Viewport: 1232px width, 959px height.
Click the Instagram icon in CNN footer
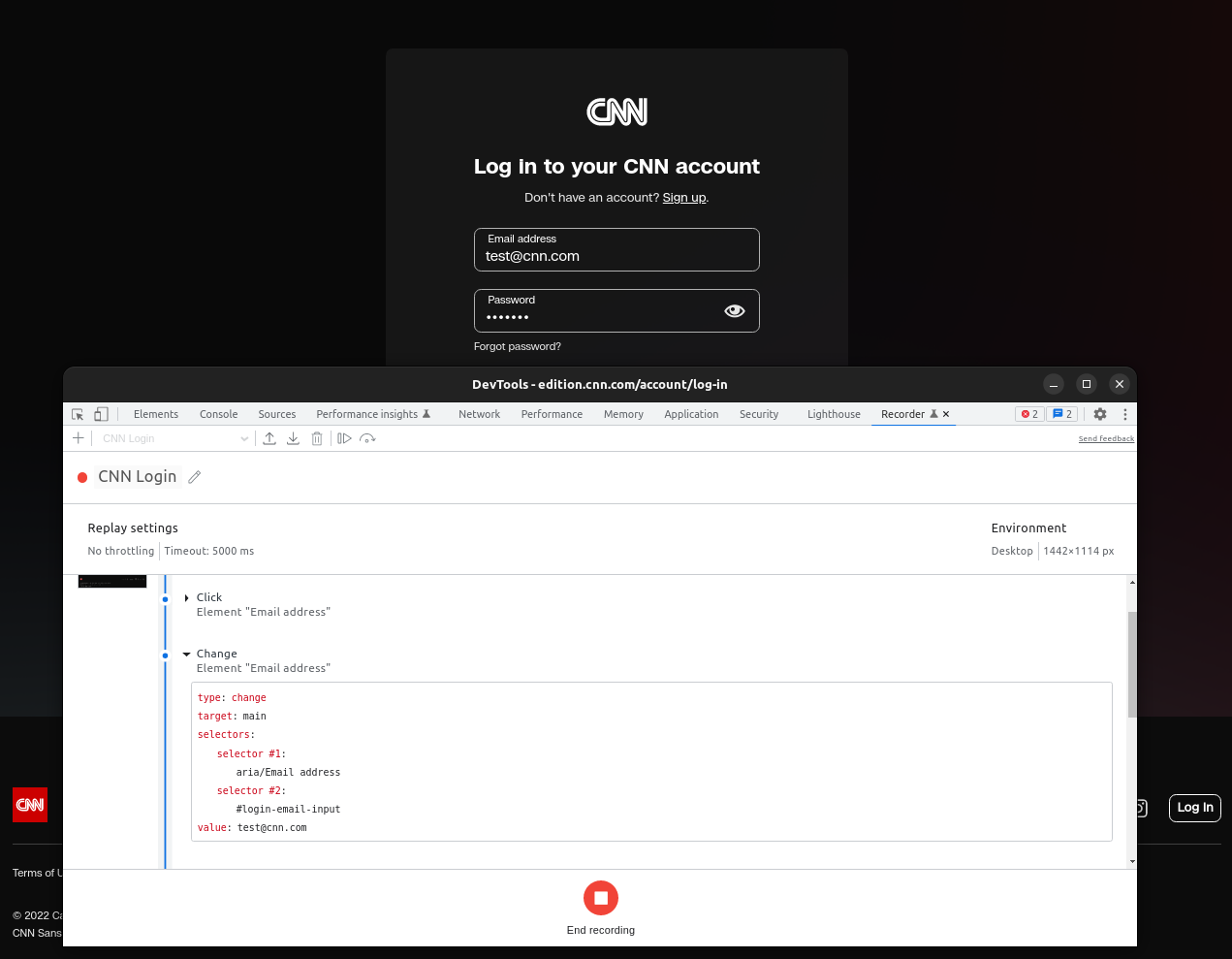click(1141, 808)
